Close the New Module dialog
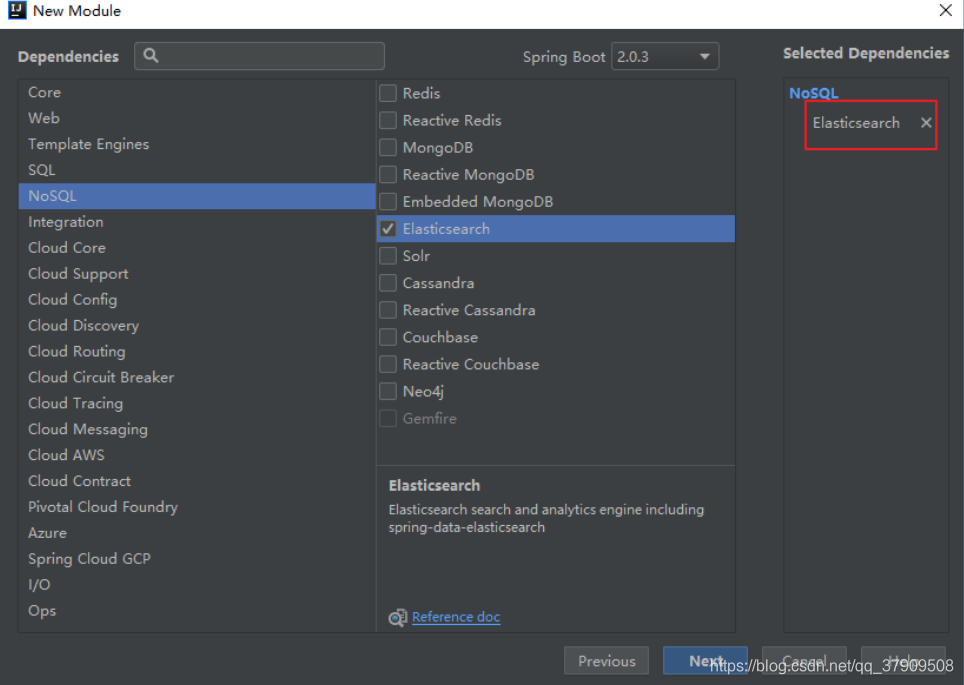Image resolution: width=964 pixels, height=685 pixels. [946, 10]
